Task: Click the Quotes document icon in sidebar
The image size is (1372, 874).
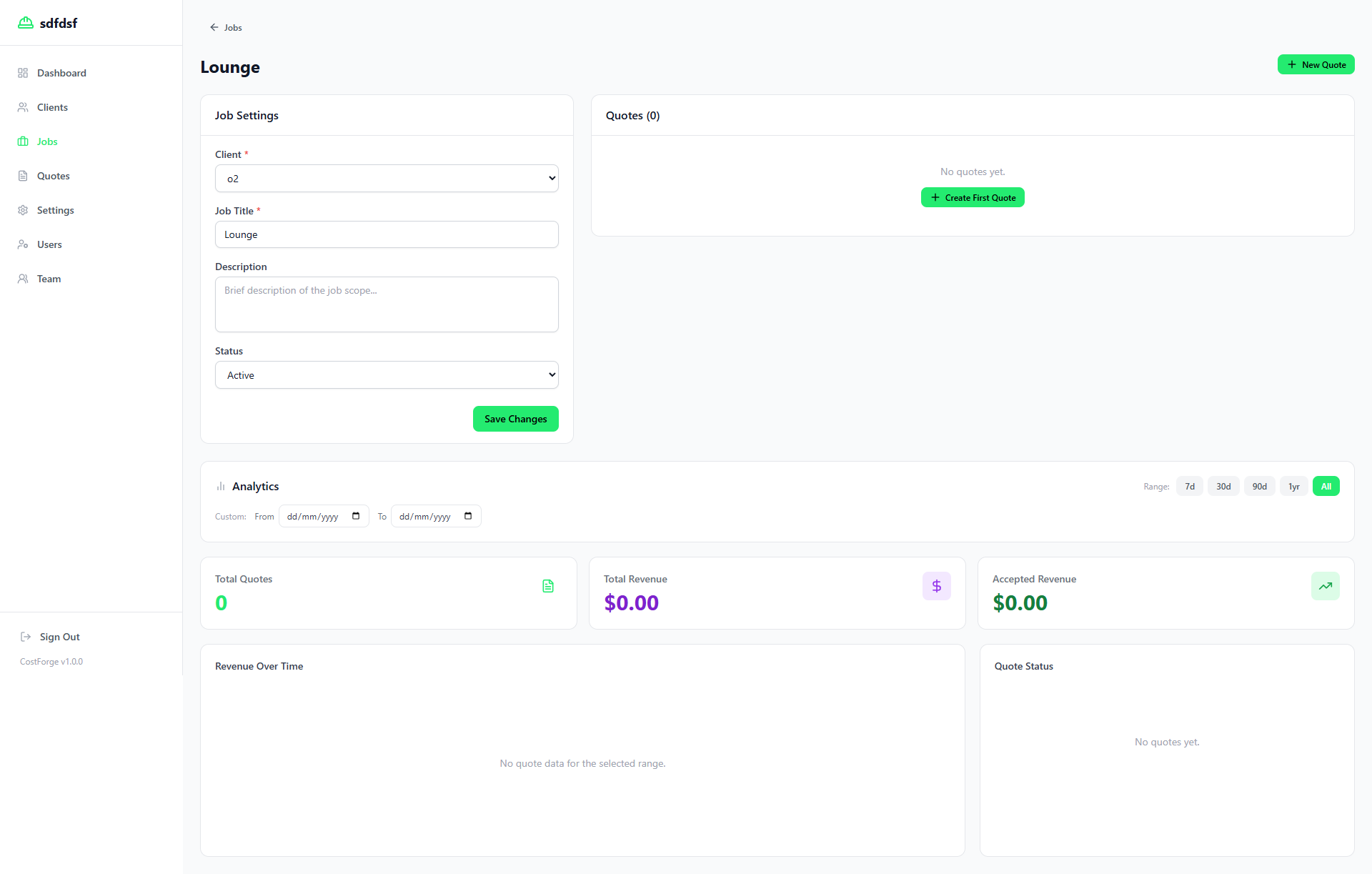Action: [x=23, y=176]
